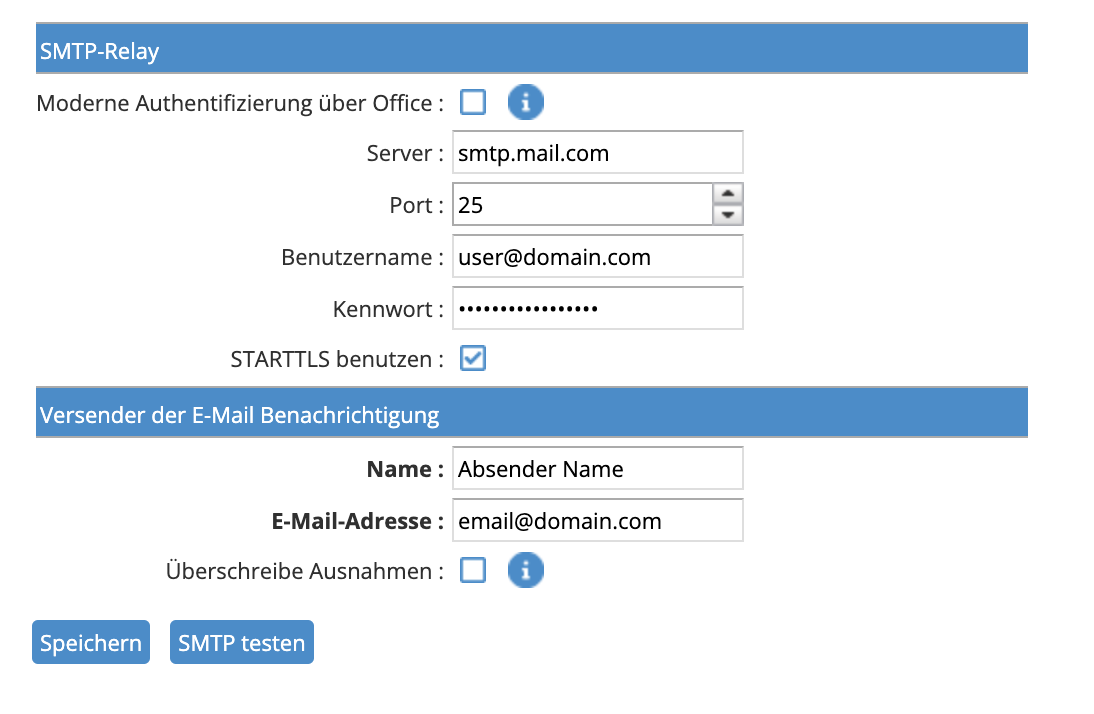Screen dimensions: 1094x714
Task: Select the Port input field
Action: pyautogui.click(x=585, y=204)
